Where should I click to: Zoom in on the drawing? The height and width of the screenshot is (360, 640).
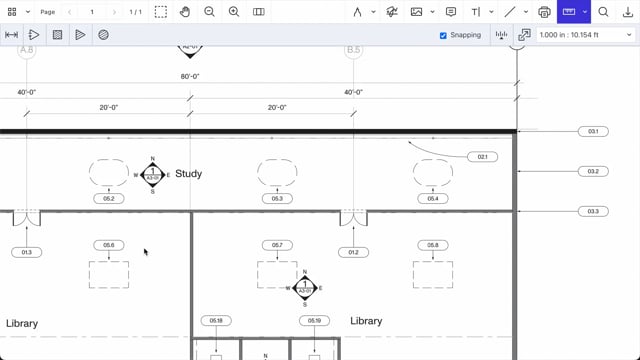click(234, 12)
